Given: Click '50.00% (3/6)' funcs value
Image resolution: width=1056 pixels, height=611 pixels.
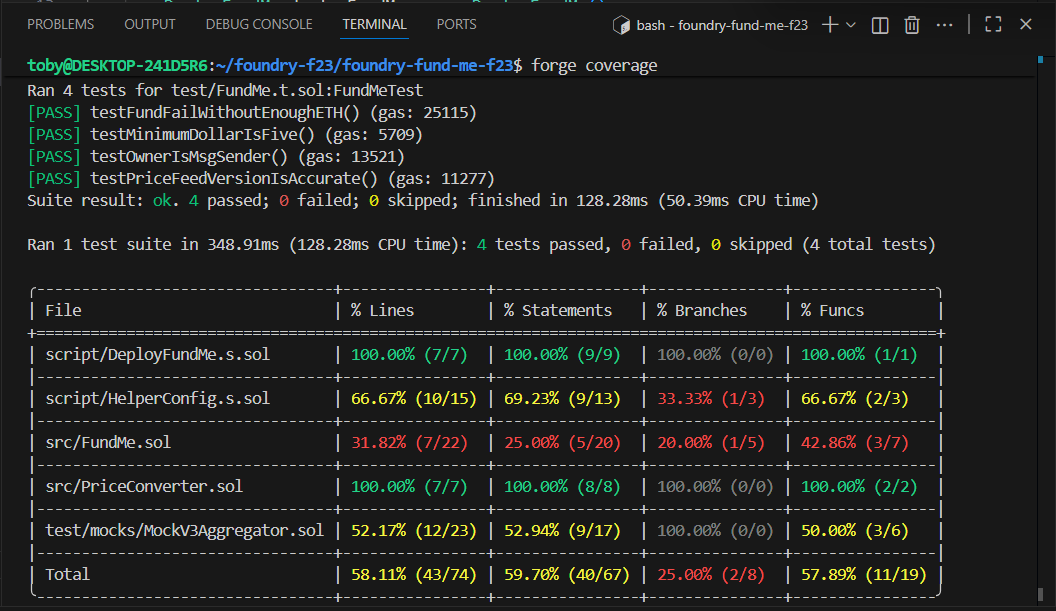Looking at the screenshot, I should [x=855, y=531].
